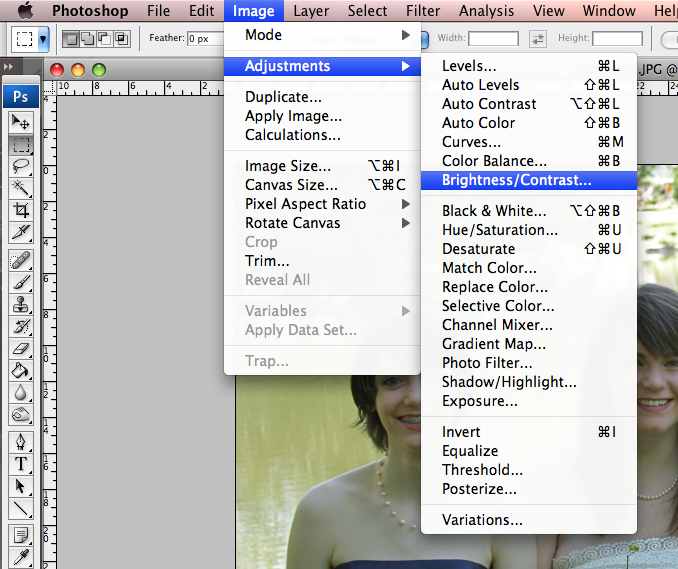The height and width of the screenshot is (569, 678).
Task: Select the Horizontal Type tool
Action: [x=20, y=464]
